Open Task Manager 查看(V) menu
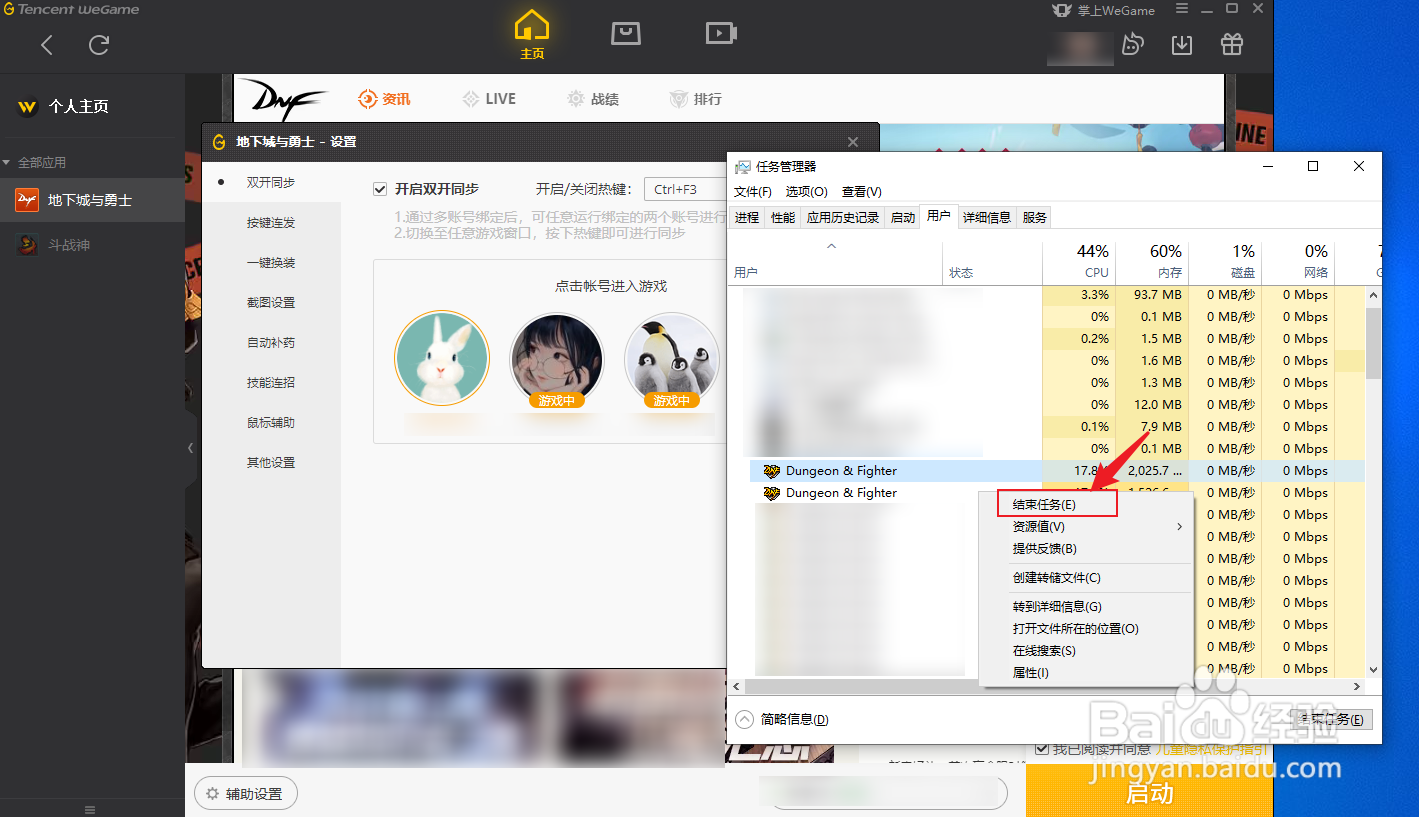Screen dimensions: 1419x817 pos(861,192)
